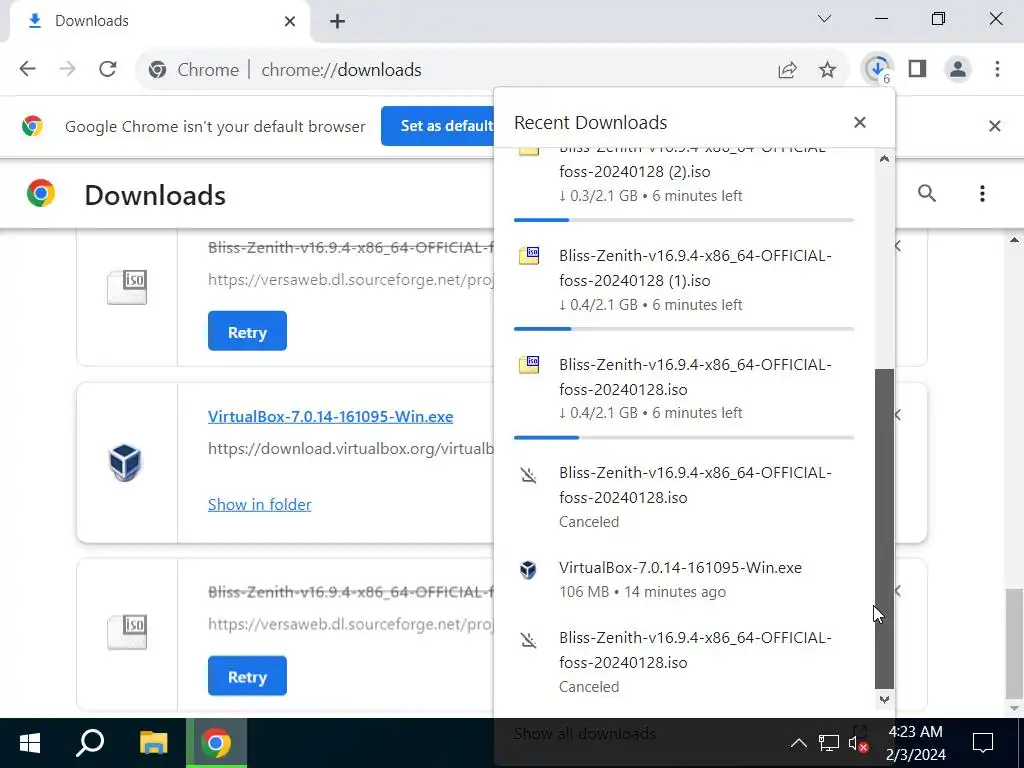
Task: Click Show in folder for VirtualBox
Action: click(259, 504)
